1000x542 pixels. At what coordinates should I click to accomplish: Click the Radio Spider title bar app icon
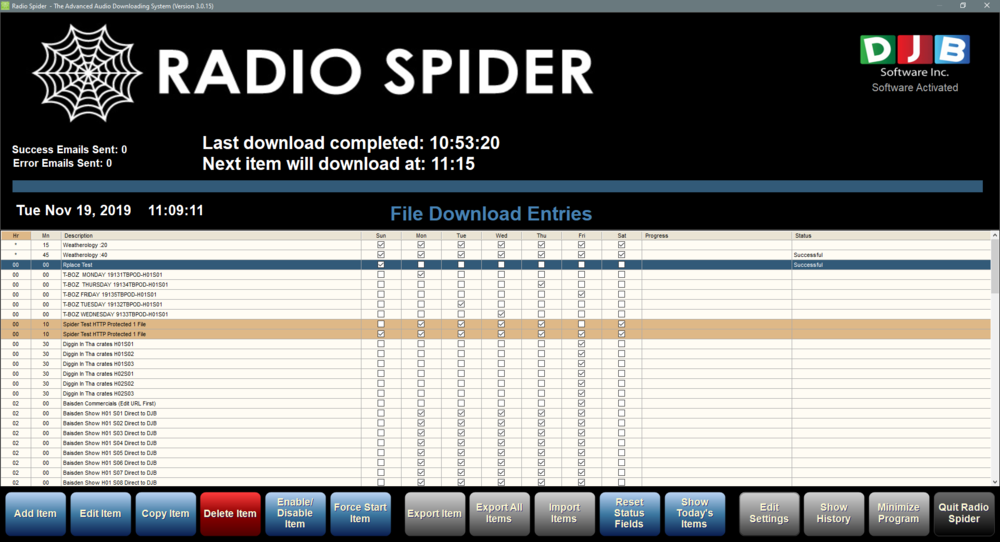click(x=6, y=5)
